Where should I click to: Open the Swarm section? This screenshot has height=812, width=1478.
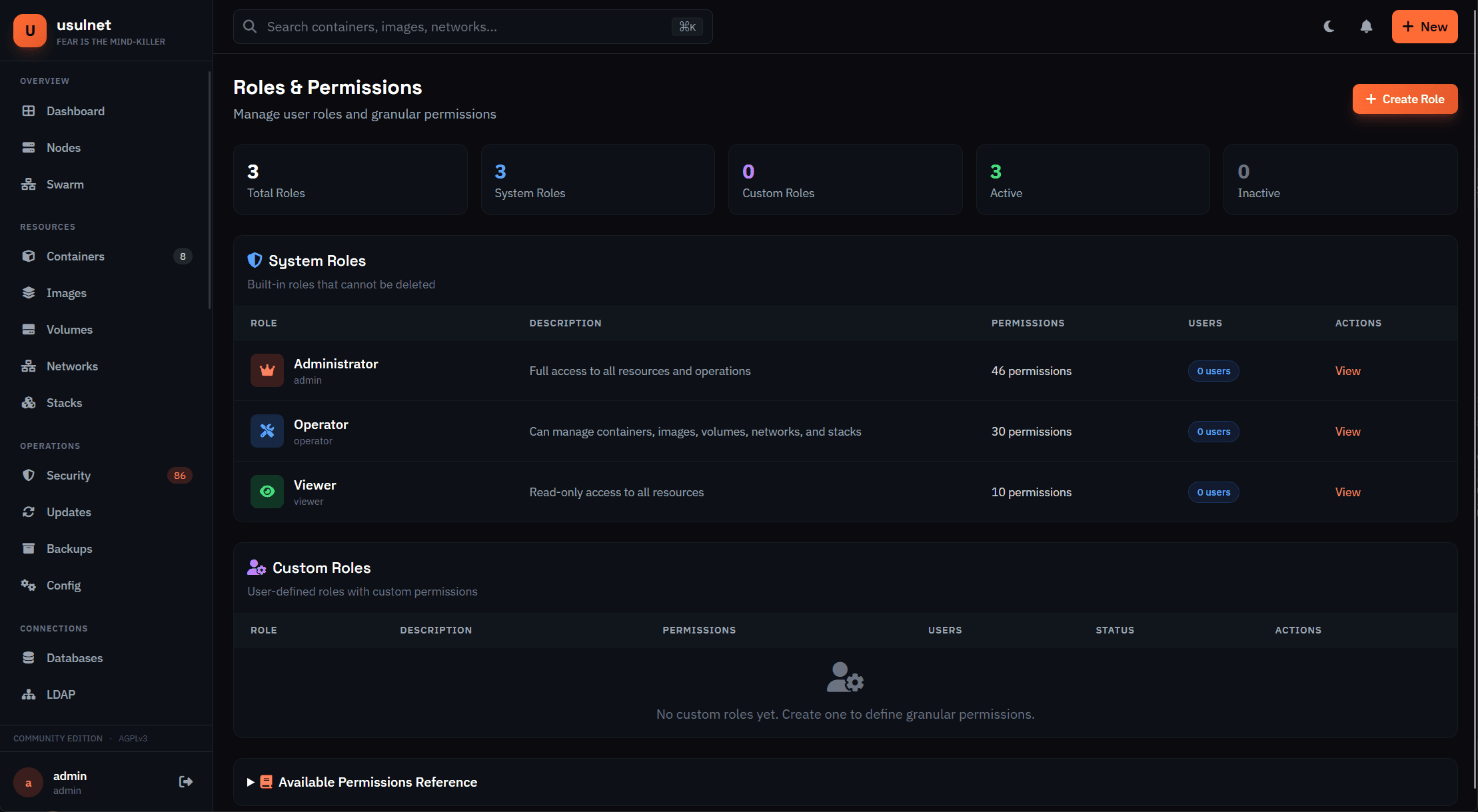[65, 184]
